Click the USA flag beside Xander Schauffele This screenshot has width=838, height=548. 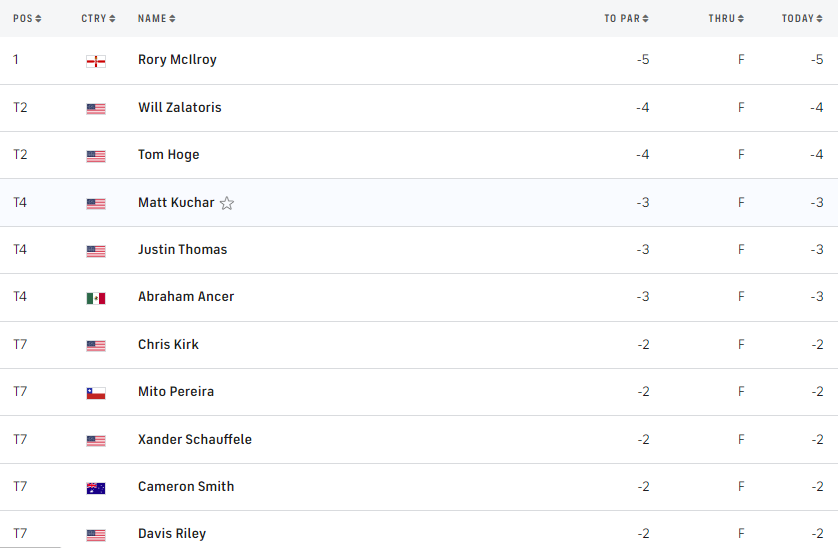click(96, 441)
